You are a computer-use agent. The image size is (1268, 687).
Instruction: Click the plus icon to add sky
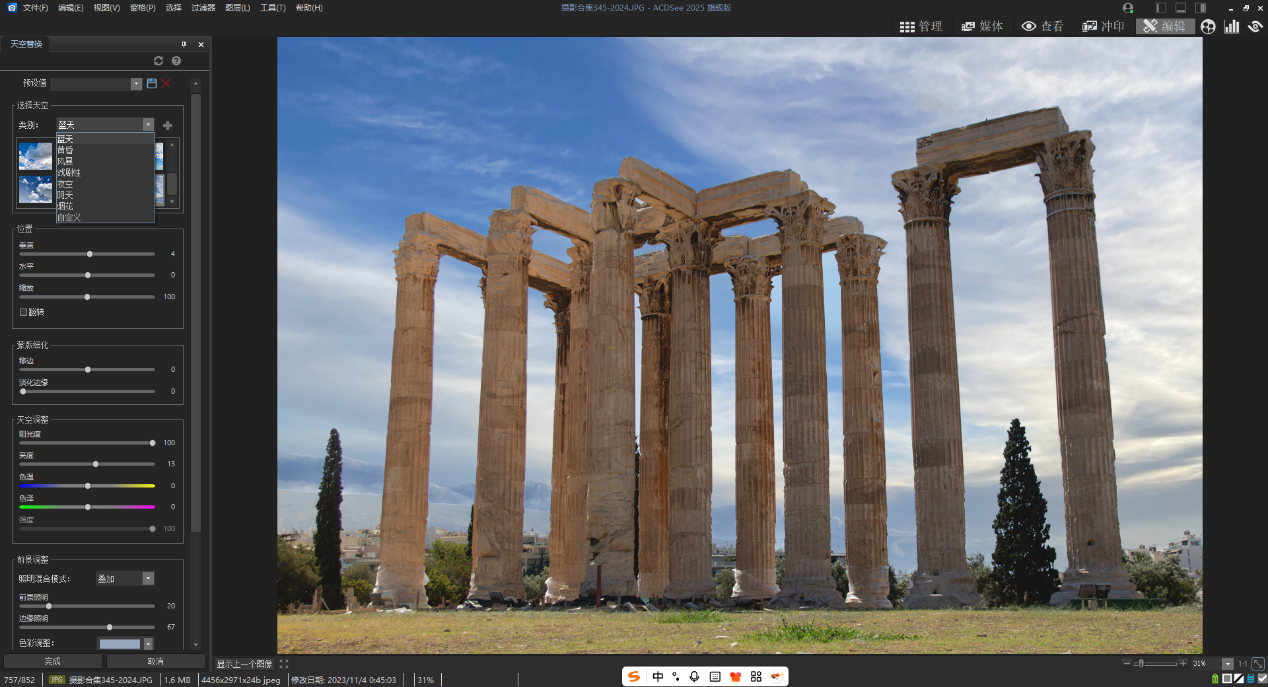click(167, 125)
